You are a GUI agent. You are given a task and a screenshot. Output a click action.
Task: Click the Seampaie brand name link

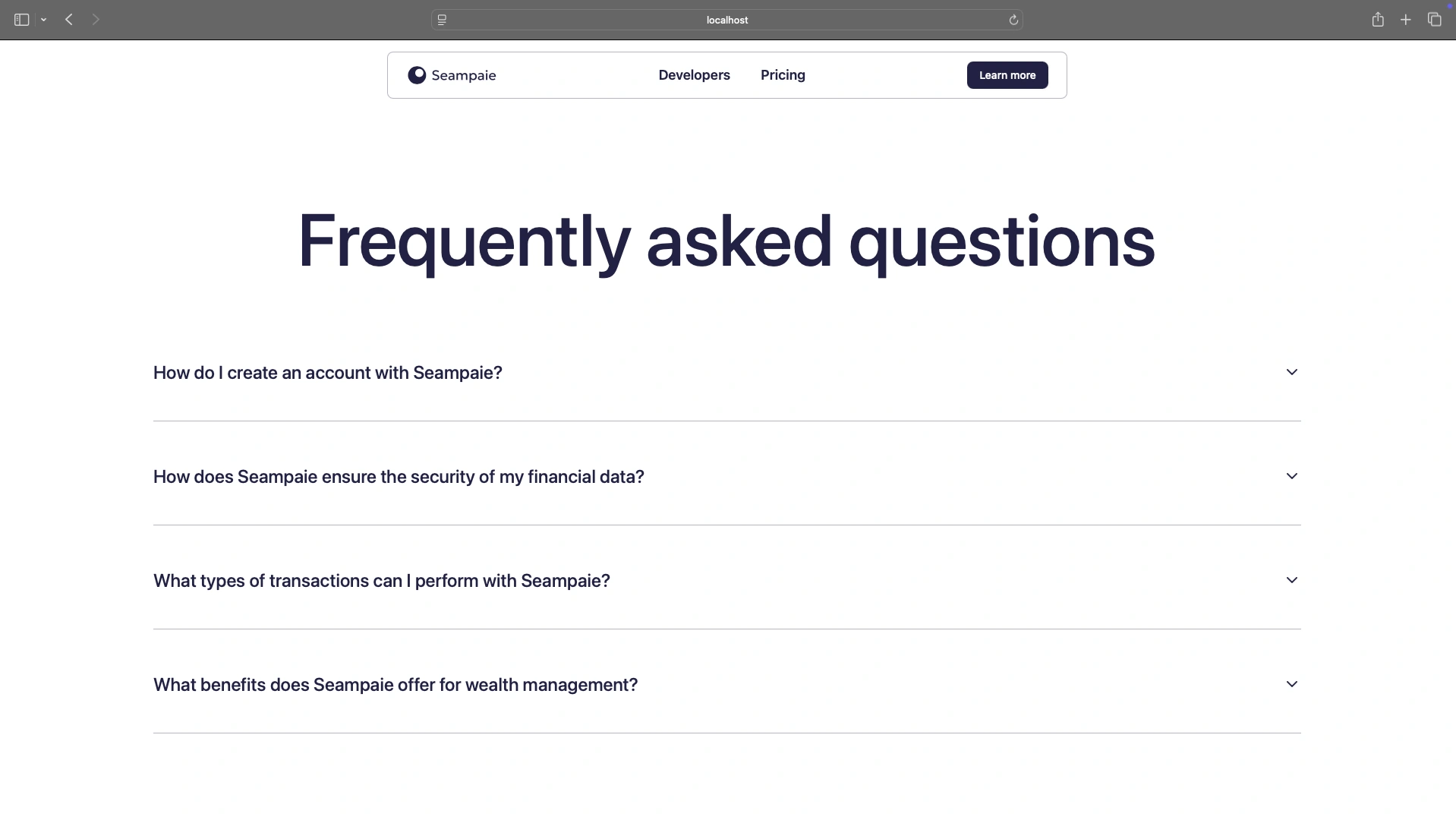click(x=463, y=75)
